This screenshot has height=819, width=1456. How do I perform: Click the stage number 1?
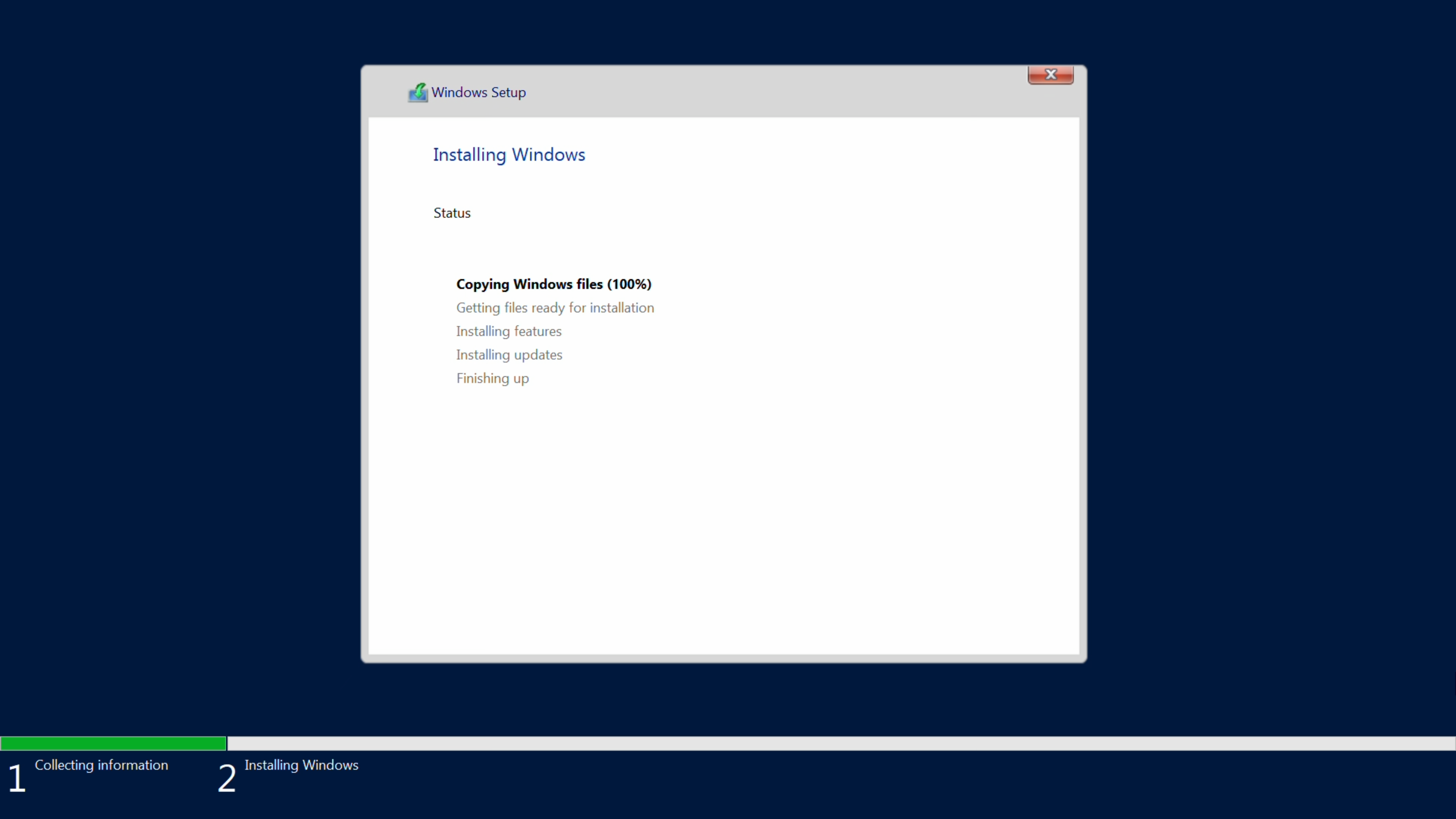(16, 778)
